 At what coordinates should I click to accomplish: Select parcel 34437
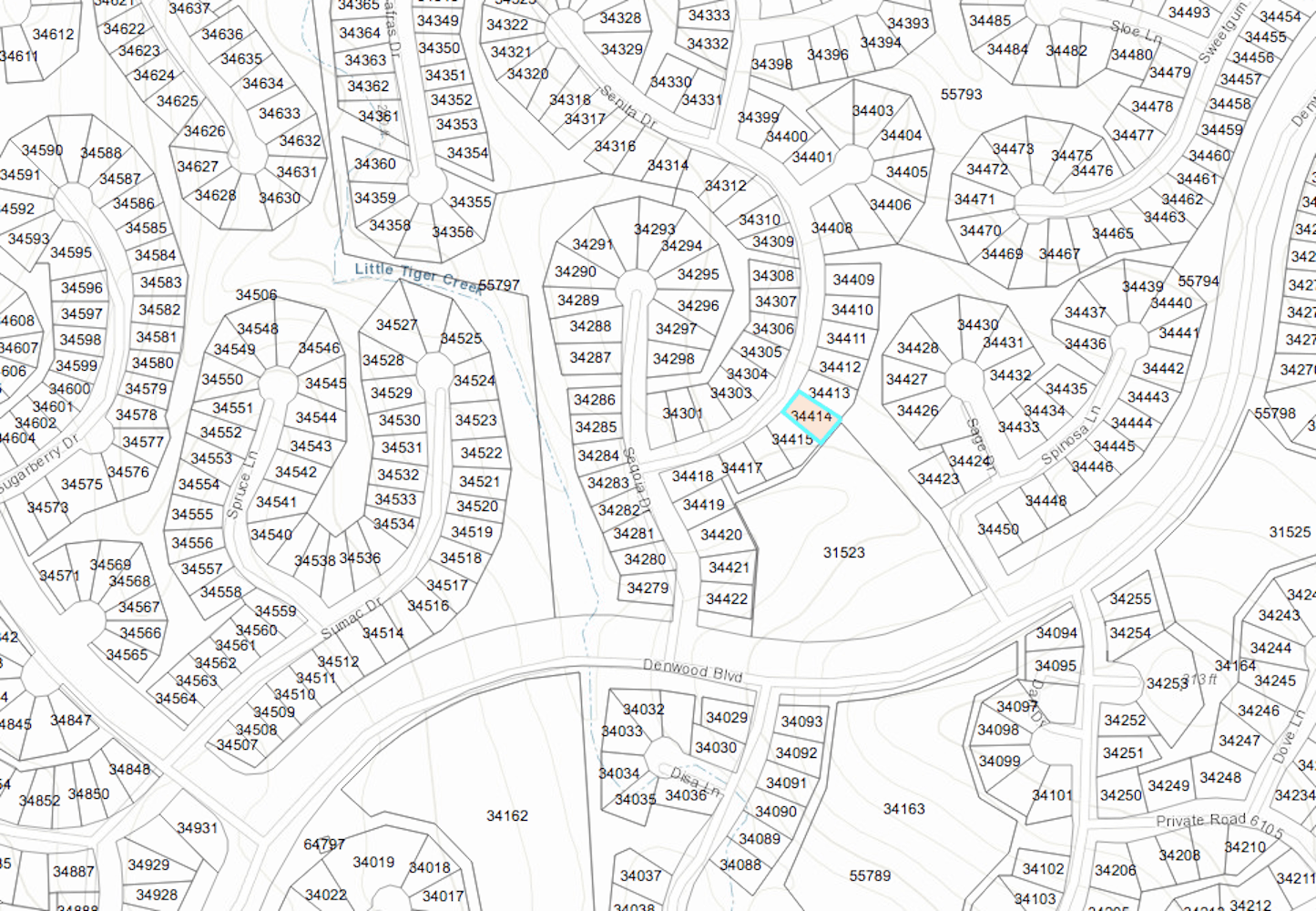[x=1086, y=312]
